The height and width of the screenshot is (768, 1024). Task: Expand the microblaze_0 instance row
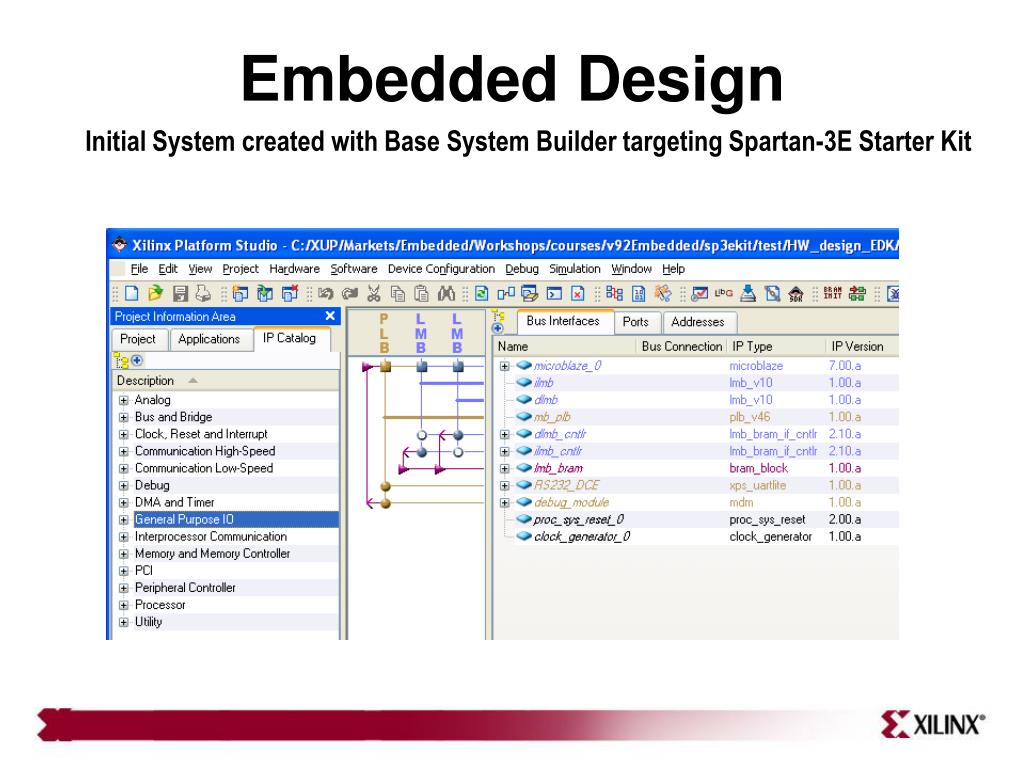click(504, 366)
